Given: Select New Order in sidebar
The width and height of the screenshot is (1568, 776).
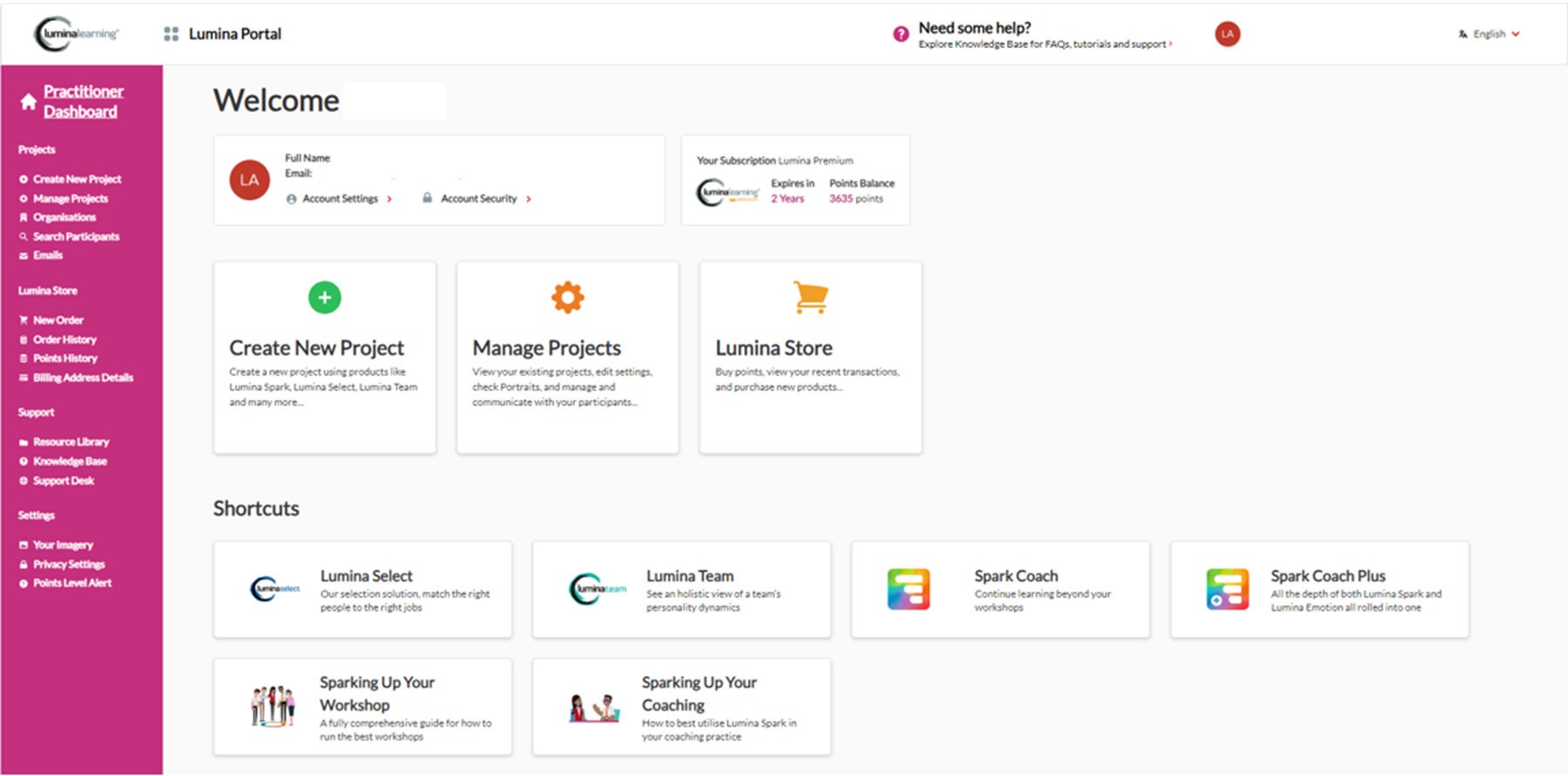Looking at the screenshot, I should pyautogui.click(x=58, y=321).
